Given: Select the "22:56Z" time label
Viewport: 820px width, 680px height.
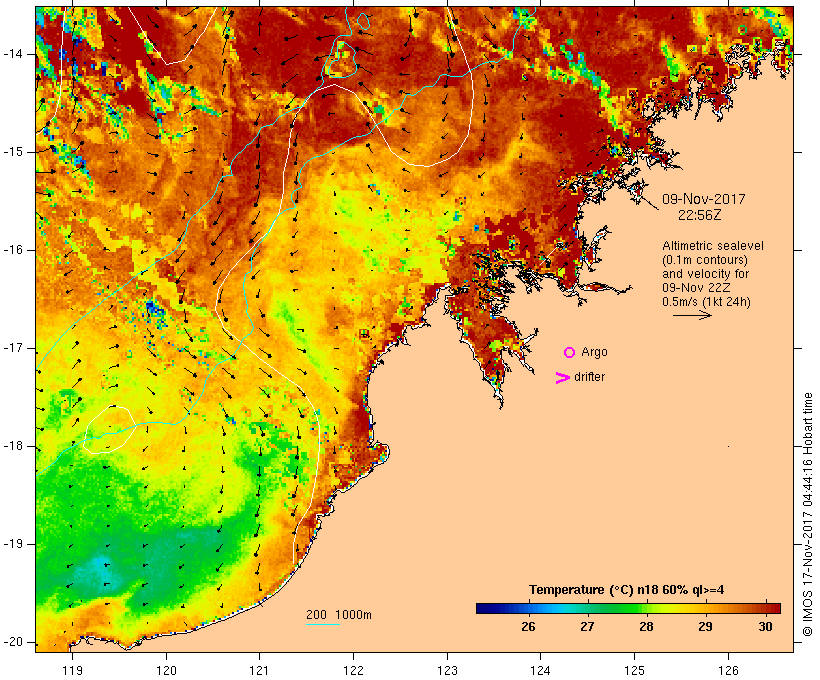Looking at the screenshot, I should pyautogui.click(x=700, y=215).
